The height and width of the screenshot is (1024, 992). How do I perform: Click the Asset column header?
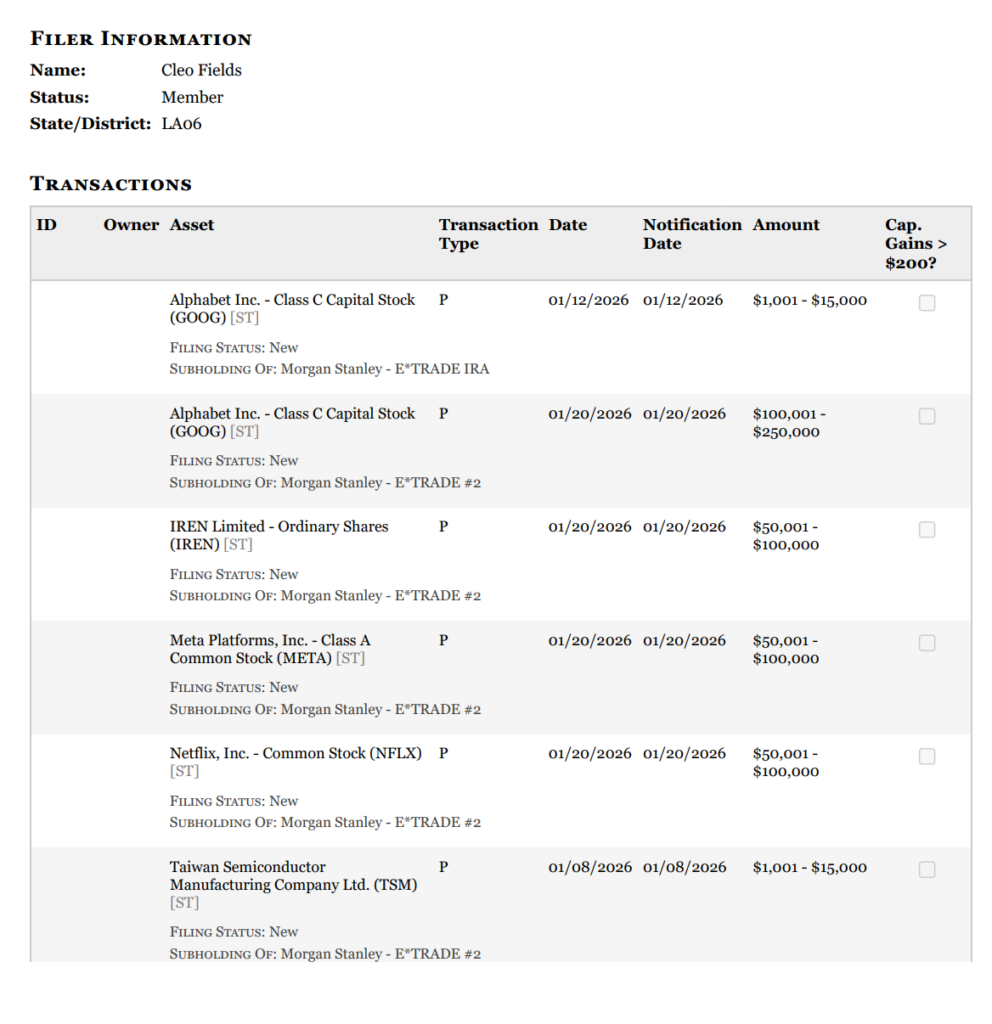pos(192,225)
